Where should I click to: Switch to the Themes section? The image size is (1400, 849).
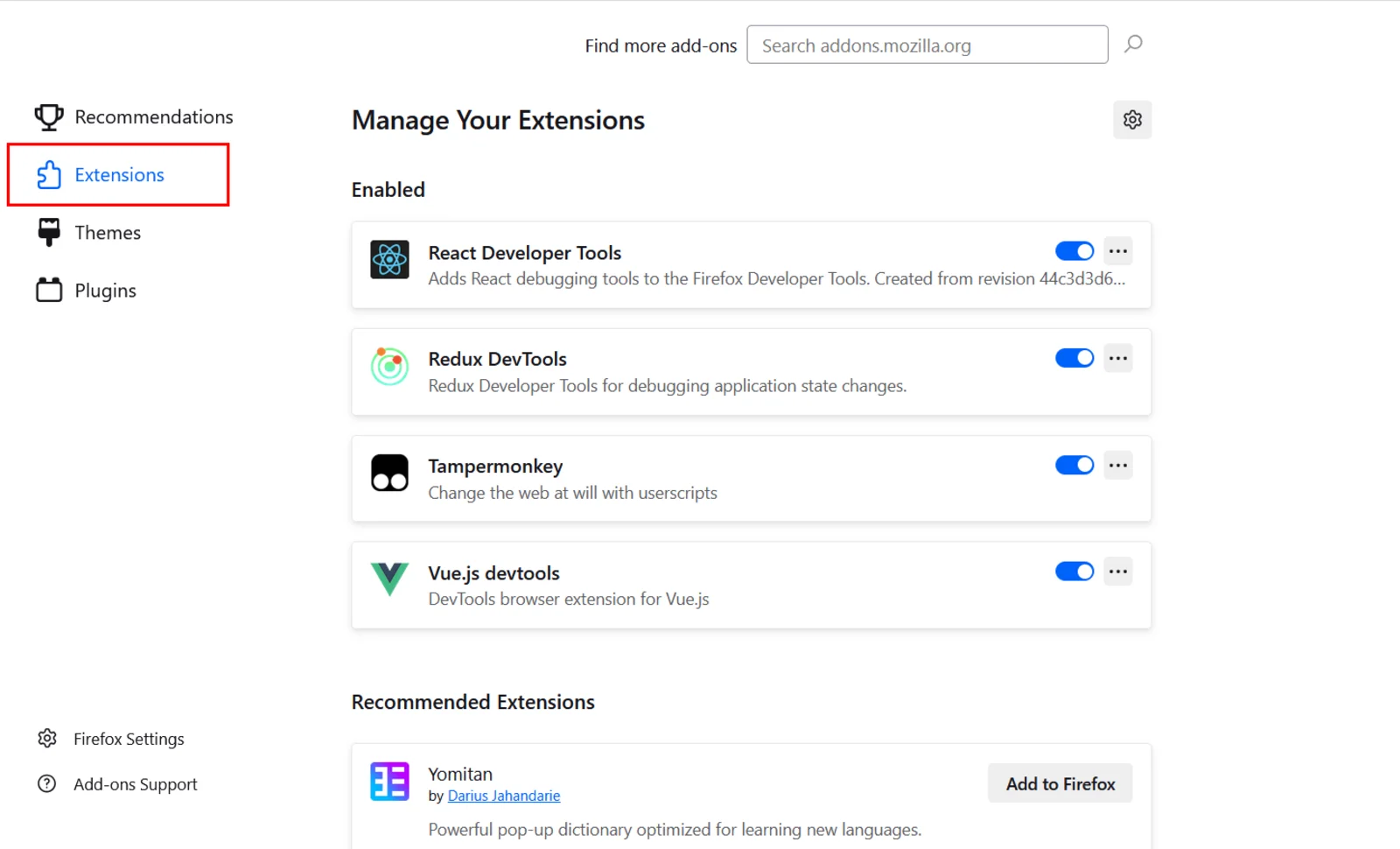point(107,232)
